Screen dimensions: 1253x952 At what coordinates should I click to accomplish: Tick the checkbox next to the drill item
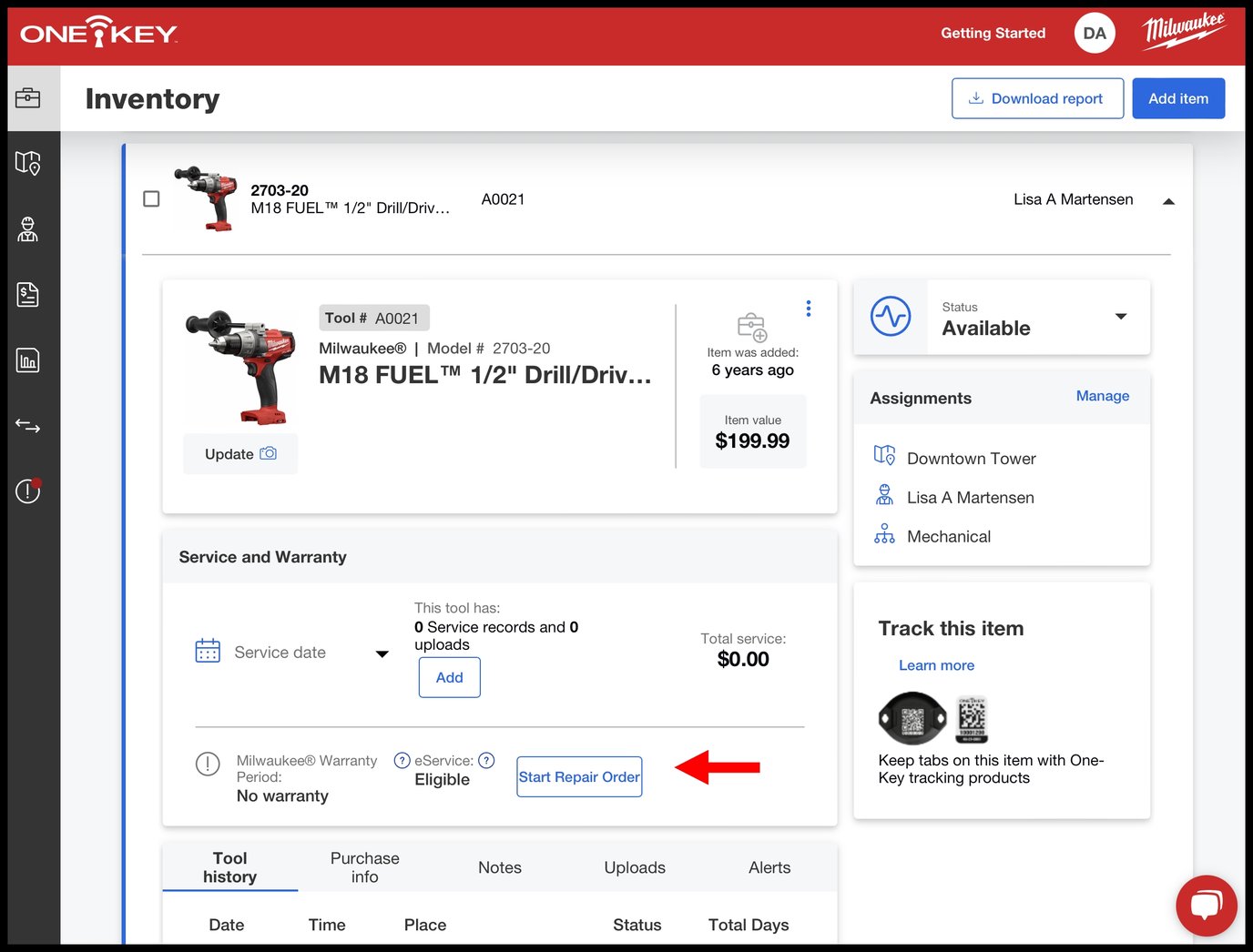point(151,198)
